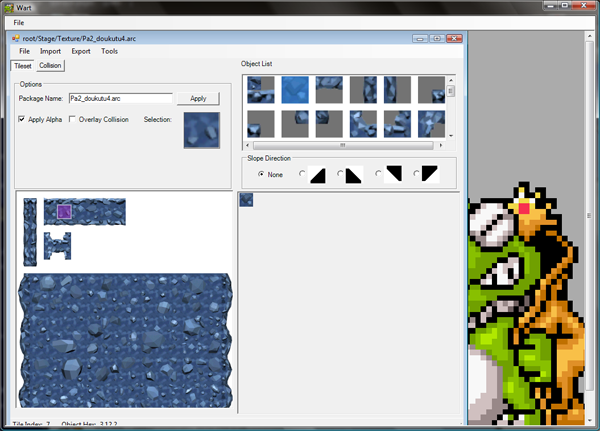
Task: Select the first object in the second row
Action: [261, 124]
